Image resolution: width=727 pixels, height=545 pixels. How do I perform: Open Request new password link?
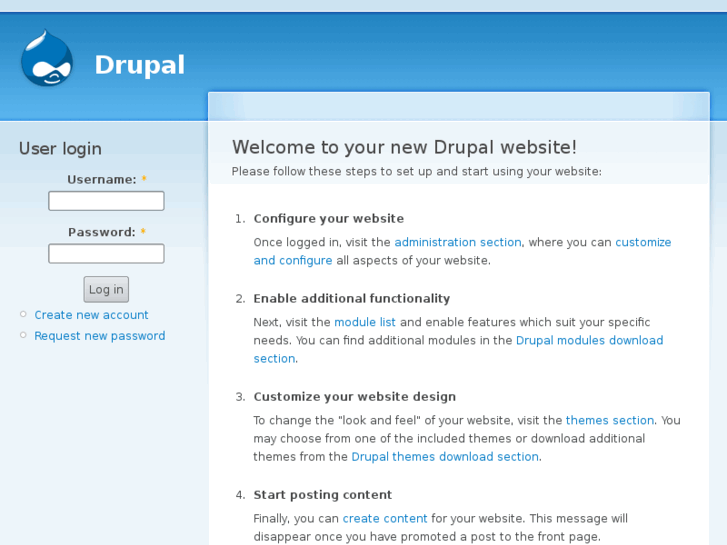pos(100,336)
